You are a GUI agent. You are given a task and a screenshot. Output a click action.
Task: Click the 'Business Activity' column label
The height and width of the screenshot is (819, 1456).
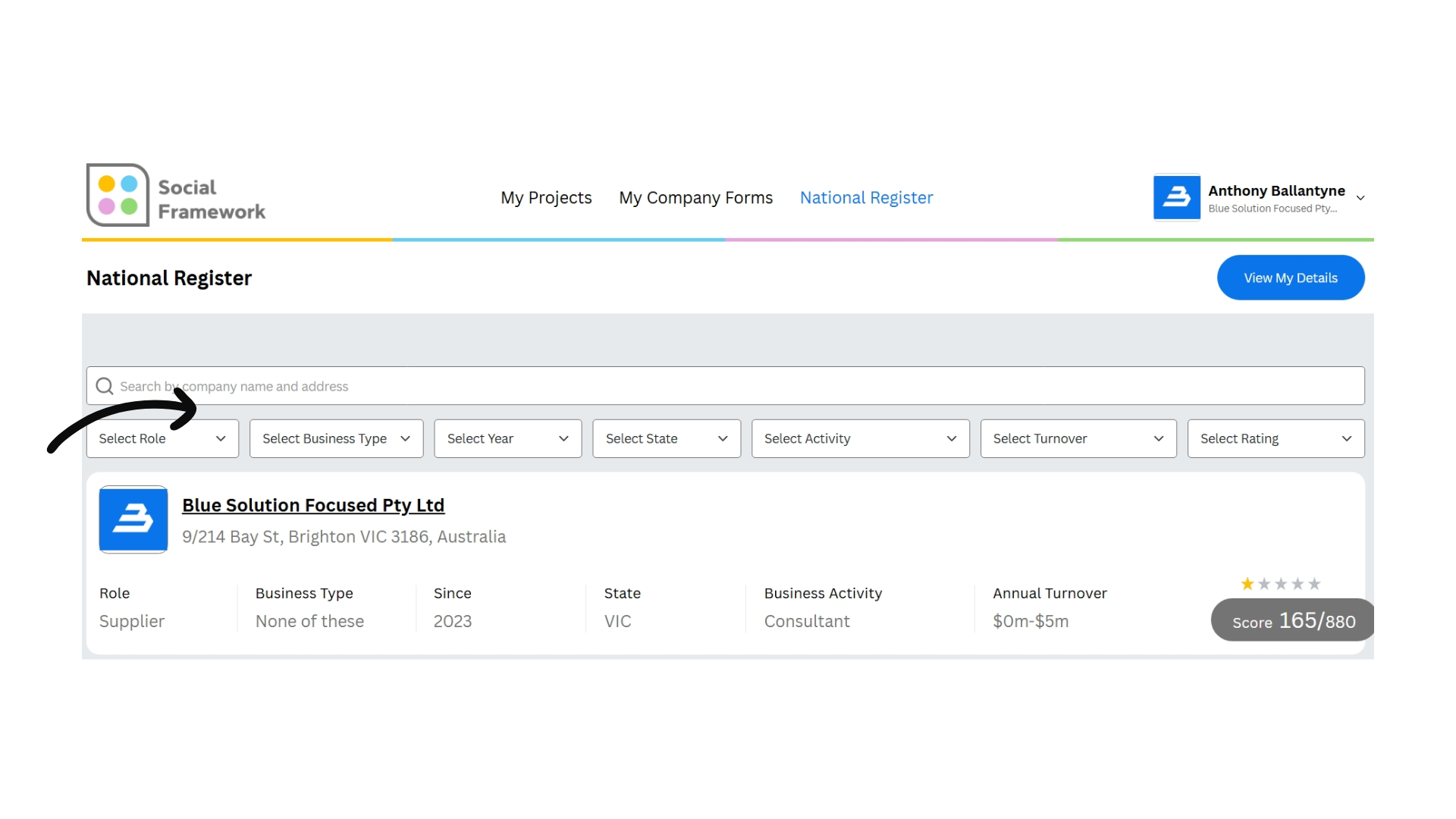[x=823, y=593]
